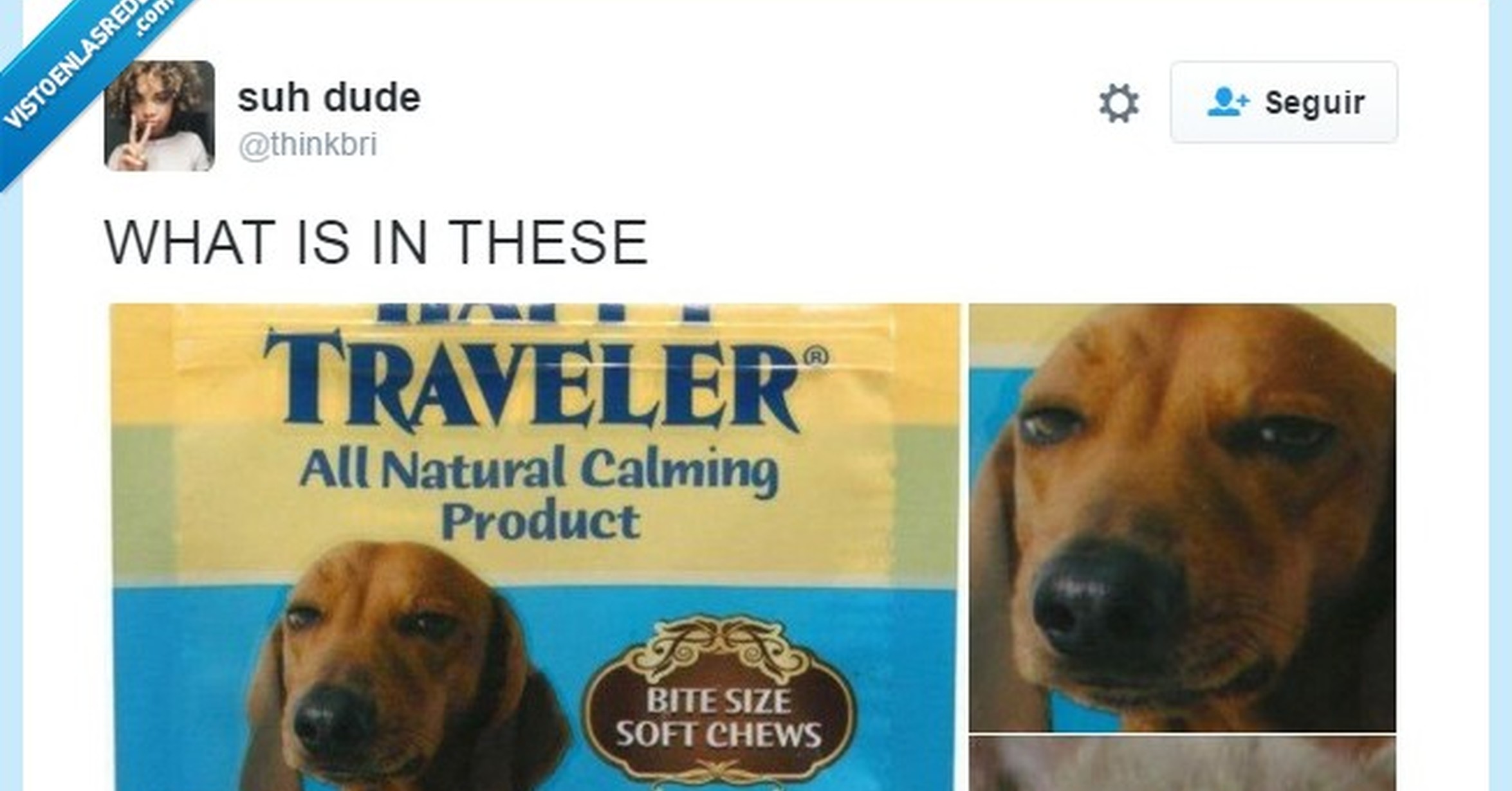Click the registered trademark symbol by TRAVELER
The height and width of the screenshot is (791, 1512).
coord(816,356)
